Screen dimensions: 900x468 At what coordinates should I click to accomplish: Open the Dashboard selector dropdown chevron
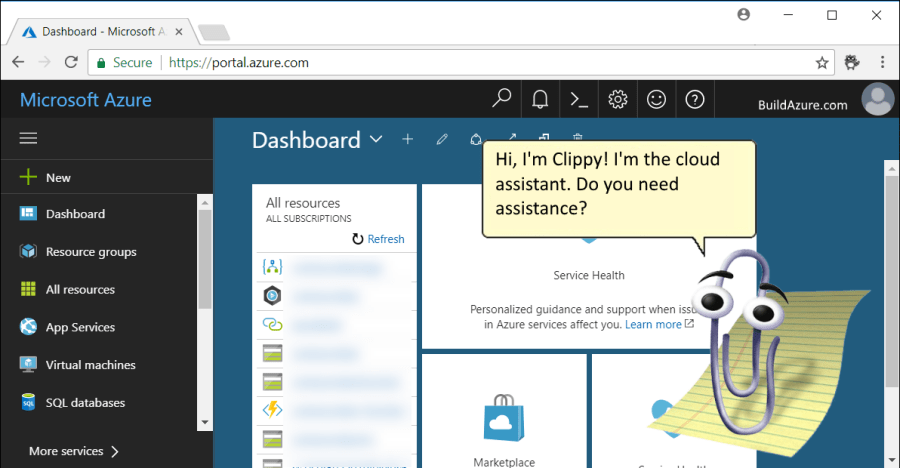[376, 139]
